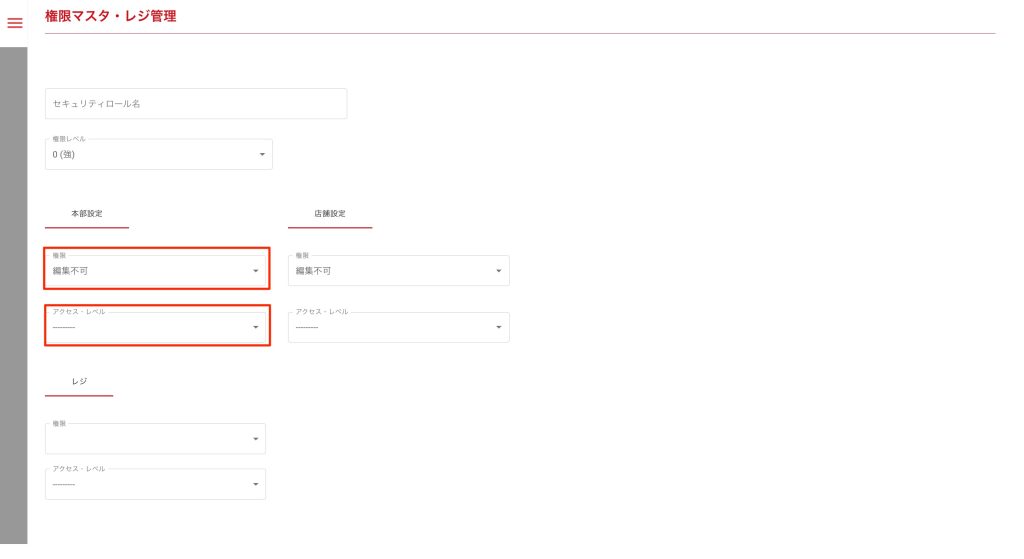Select the 店舗設定 section heading
This screenshot has width=1024, height=559.
coord(330,214)
